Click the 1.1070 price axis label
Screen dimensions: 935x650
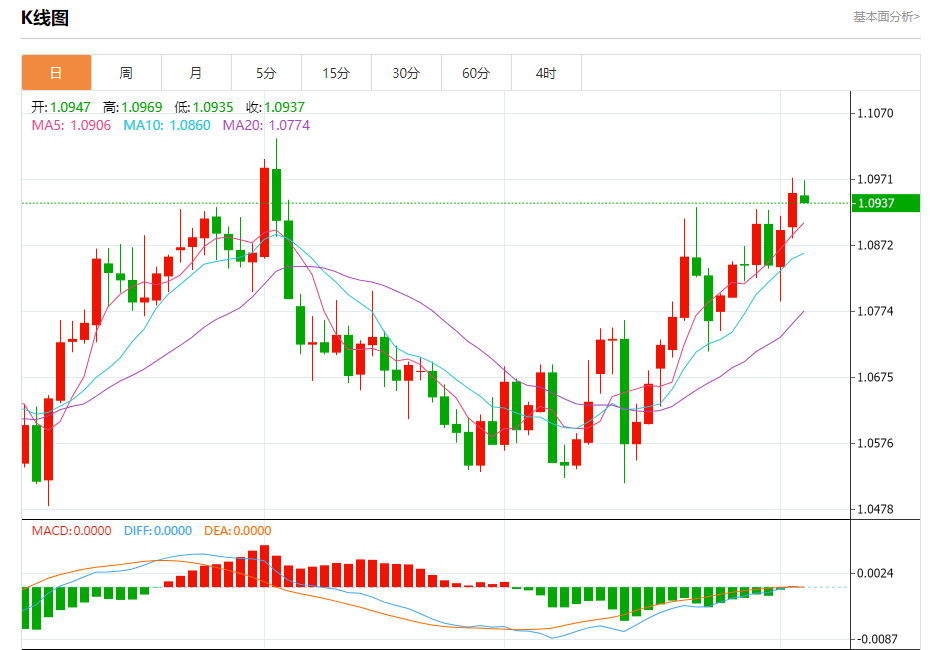point(875,113)
